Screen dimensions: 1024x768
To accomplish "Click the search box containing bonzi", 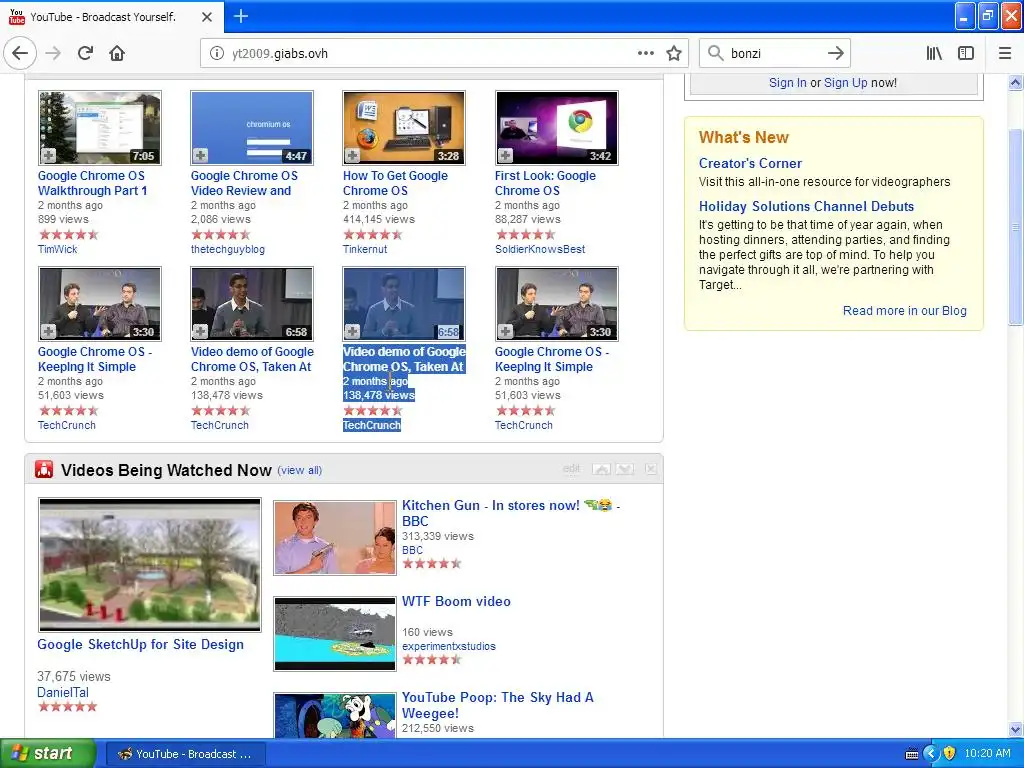I will click(x=774, y=54).
